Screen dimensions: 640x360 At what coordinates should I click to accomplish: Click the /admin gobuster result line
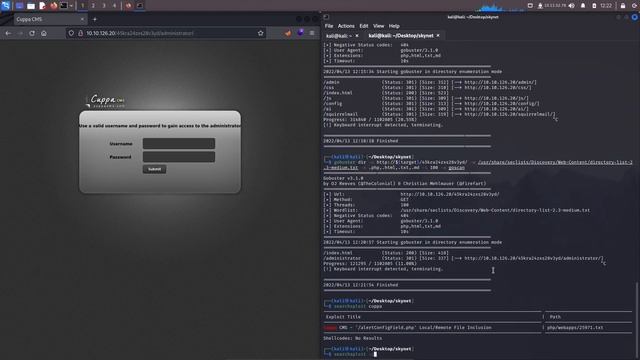tap(430, 82)
